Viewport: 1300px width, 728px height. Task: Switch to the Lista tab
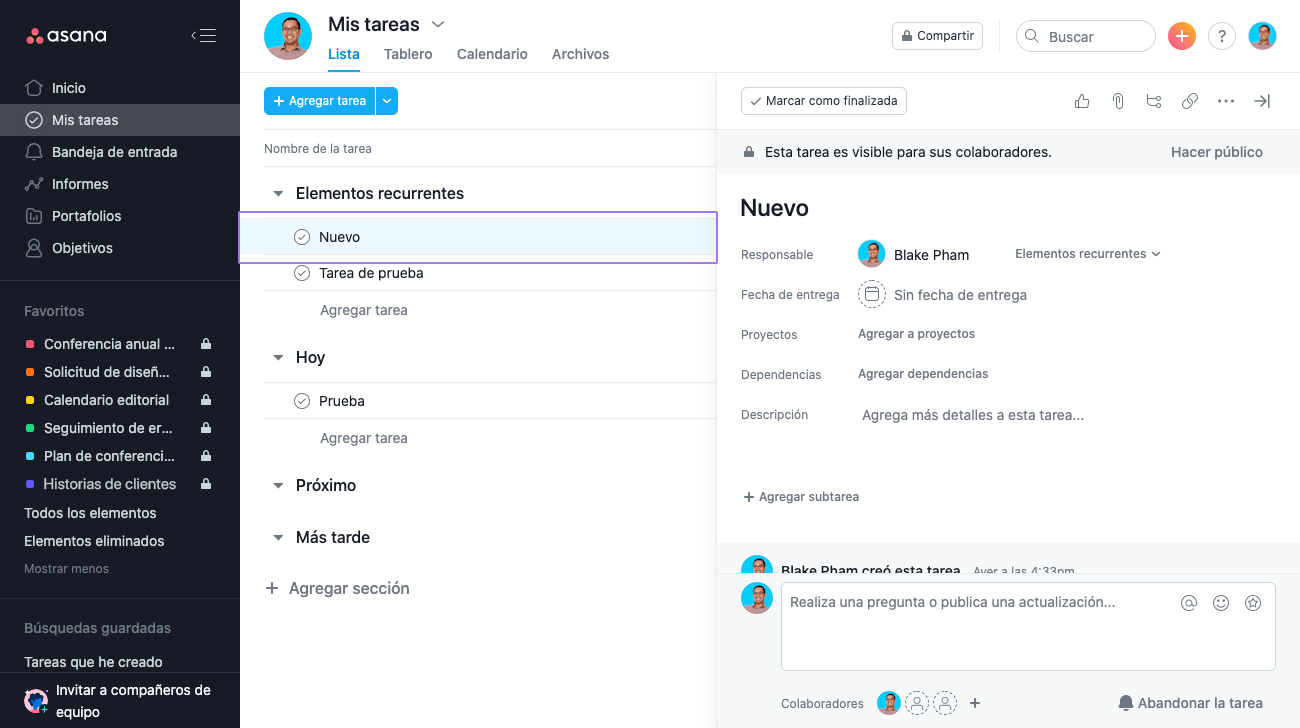point(343,54)
